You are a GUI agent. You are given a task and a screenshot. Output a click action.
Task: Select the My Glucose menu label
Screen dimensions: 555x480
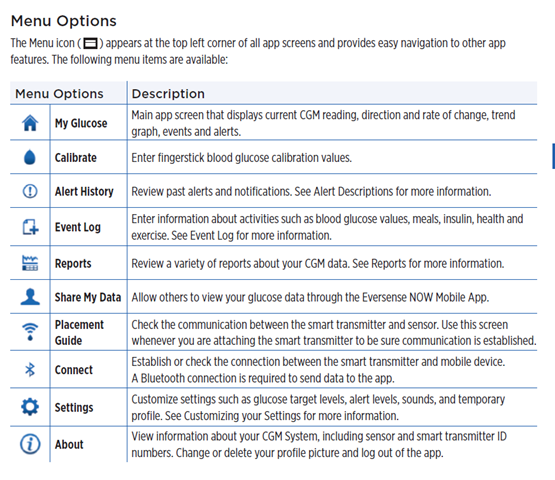(x=81, y=123)
